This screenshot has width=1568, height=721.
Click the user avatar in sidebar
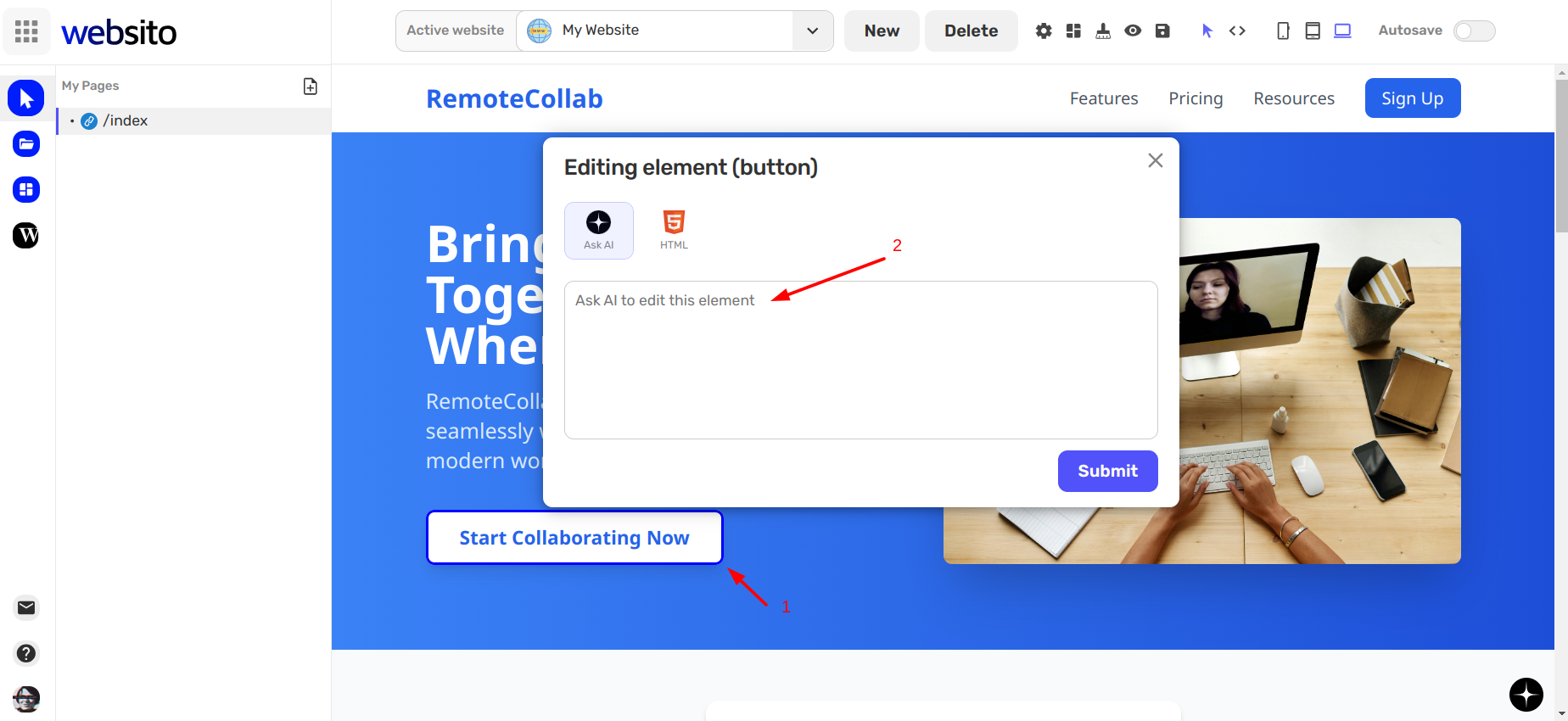tap(26, 699)
